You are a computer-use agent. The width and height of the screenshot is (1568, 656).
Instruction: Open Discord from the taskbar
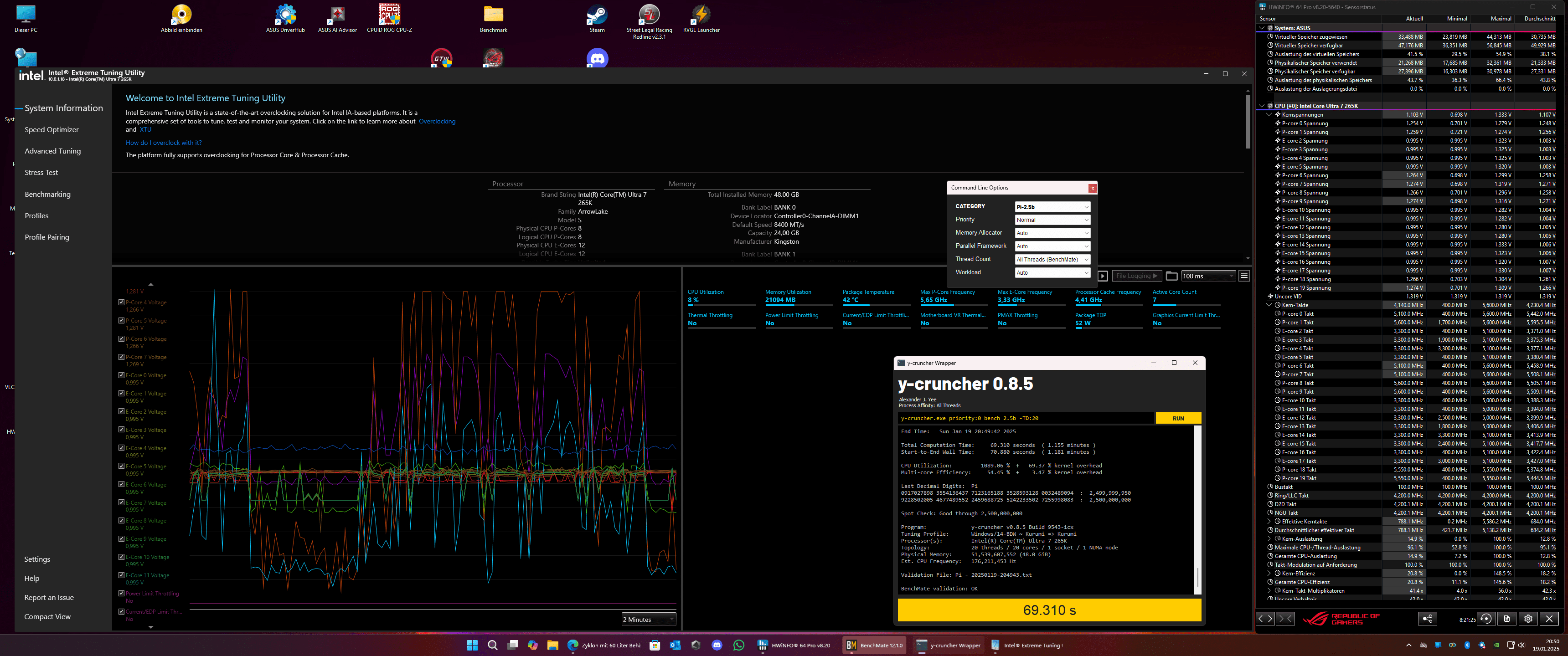[717, 645]
